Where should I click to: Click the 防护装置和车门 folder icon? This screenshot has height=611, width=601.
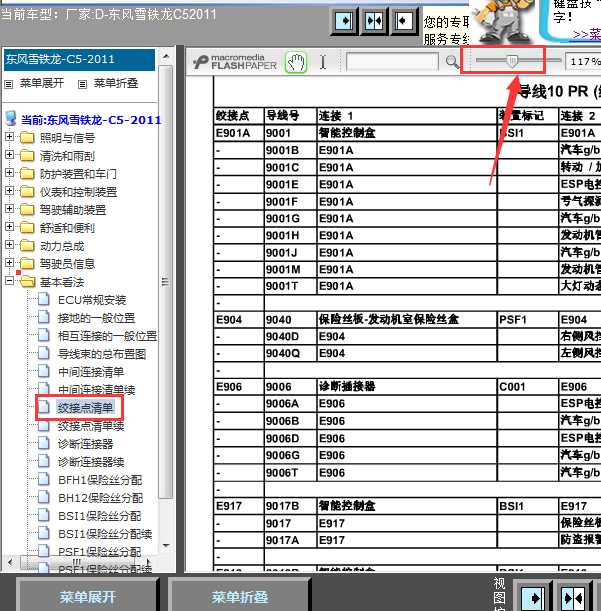click(27, 173)
